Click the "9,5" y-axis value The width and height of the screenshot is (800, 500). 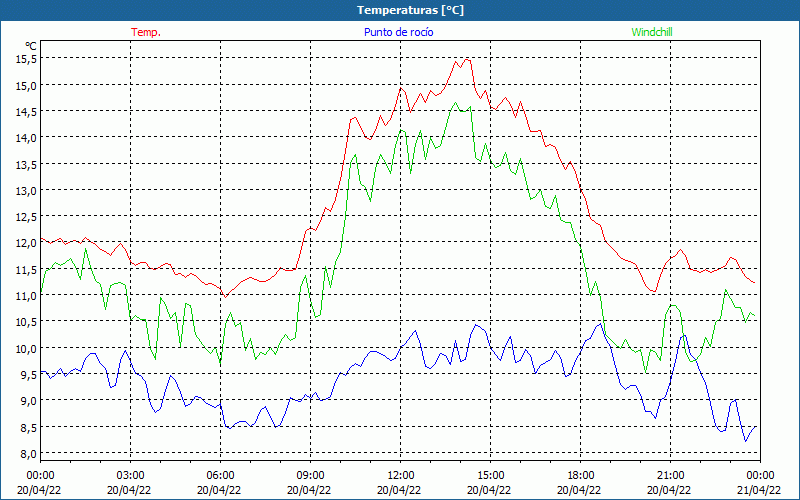tap(28, 375)
